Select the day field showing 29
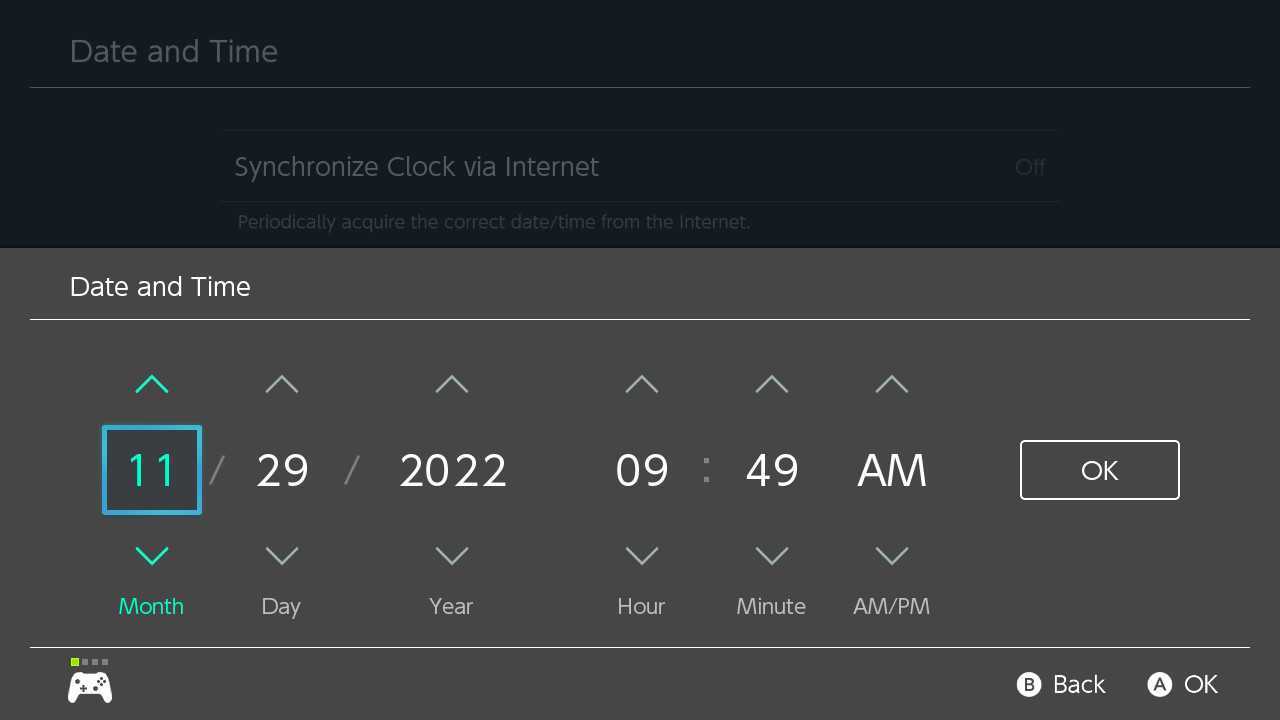This screenshot has width=1280, height=720. 282,470
